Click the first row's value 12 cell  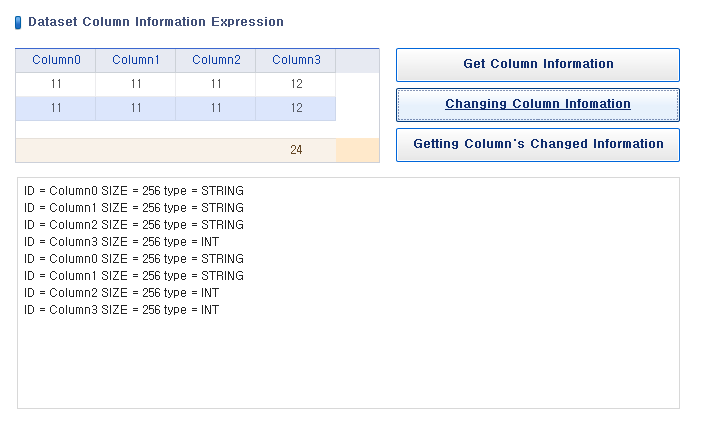(296, 84)
